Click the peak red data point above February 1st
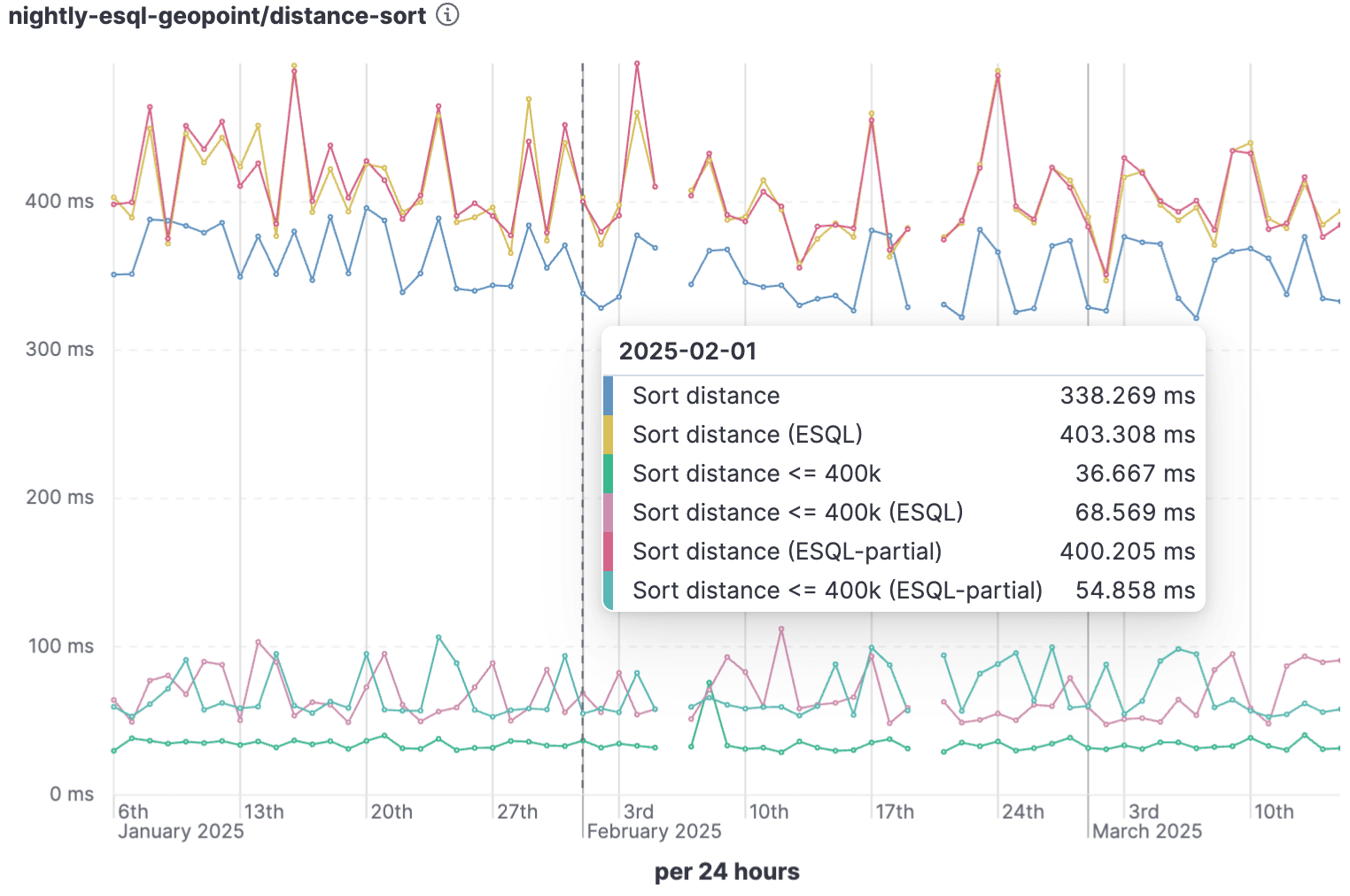This screenshot has width=1350, height=896. [x=638, y=65]
